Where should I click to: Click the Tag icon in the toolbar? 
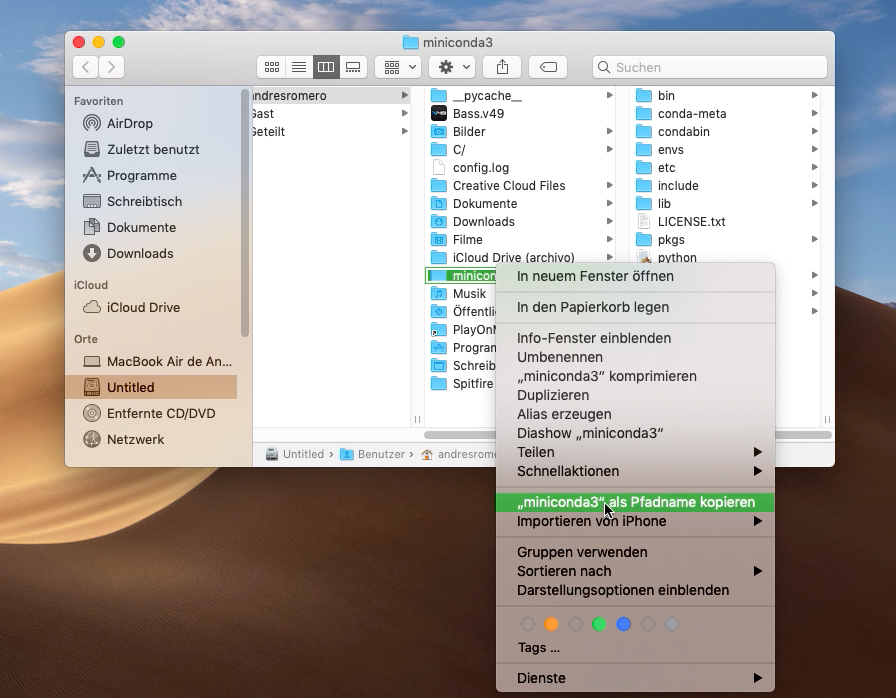tap(547, 67)
